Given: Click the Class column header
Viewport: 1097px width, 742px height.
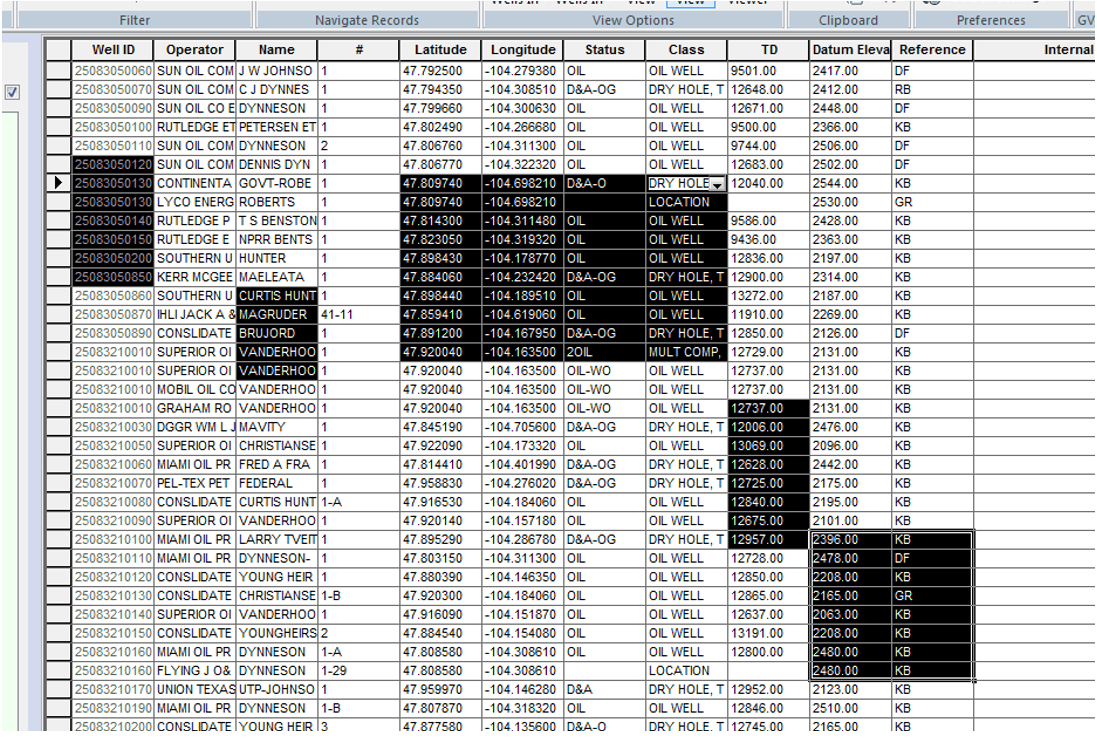Looking at the screenshot, I should point(686,50).
